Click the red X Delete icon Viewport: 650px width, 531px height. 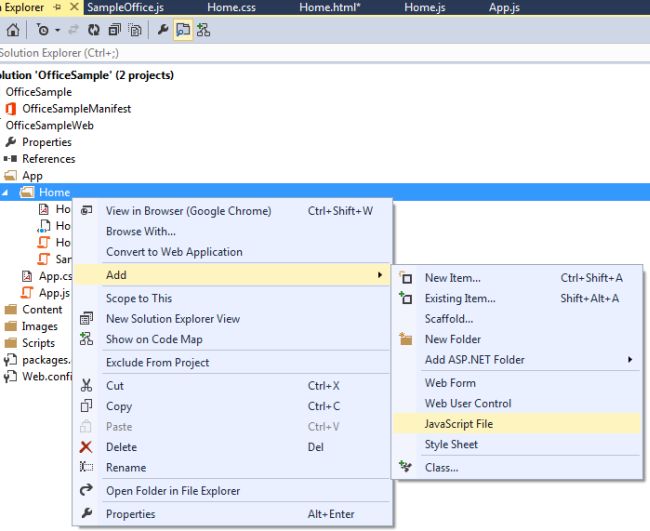[x=86, y=447]
